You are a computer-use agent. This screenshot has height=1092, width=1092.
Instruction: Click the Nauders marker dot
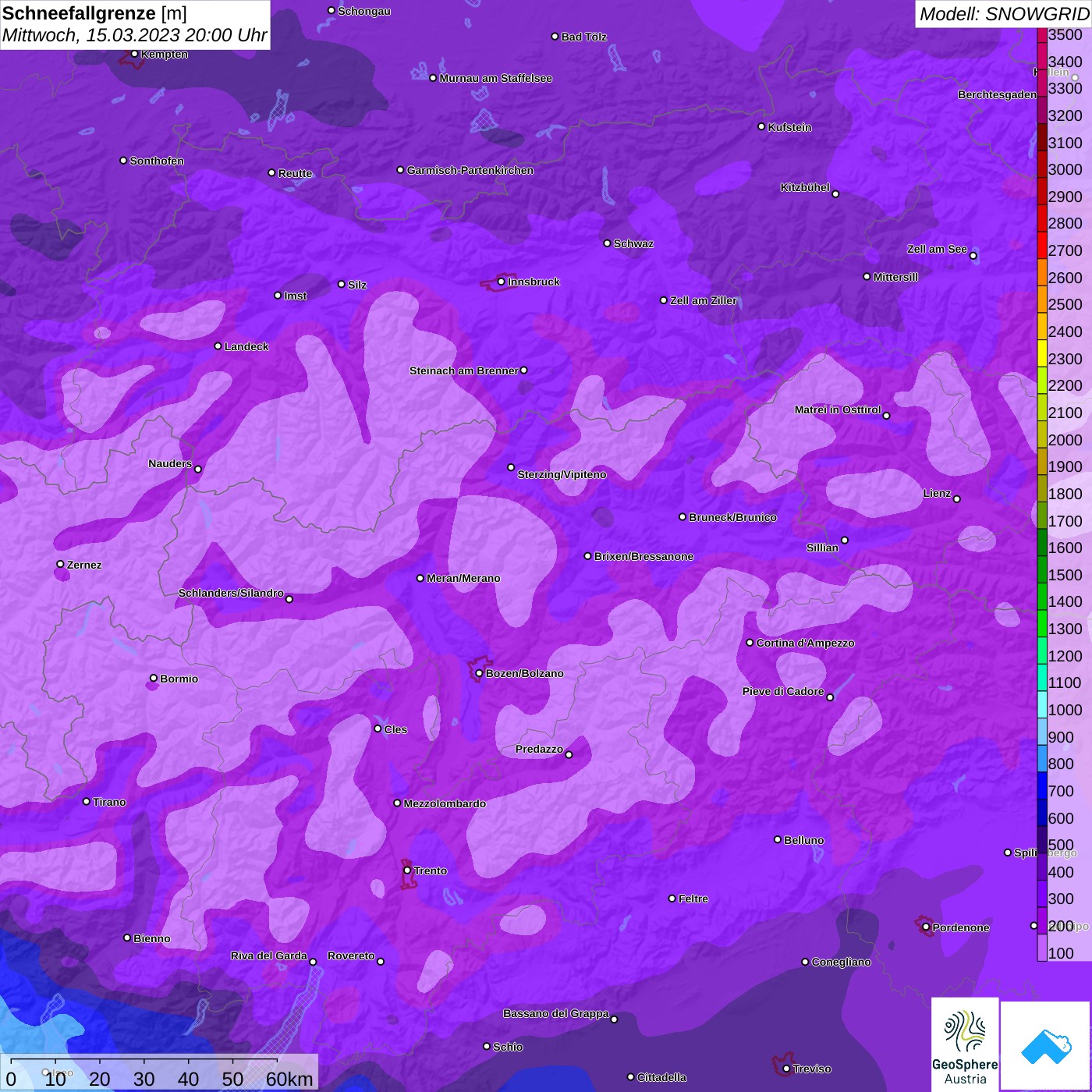(198, 469)
